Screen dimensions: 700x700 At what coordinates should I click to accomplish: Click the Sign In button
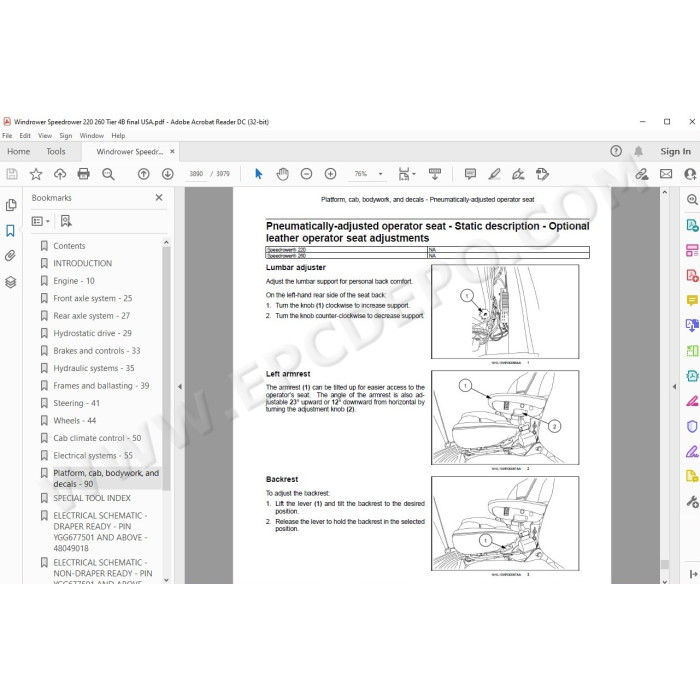[675, 151]
